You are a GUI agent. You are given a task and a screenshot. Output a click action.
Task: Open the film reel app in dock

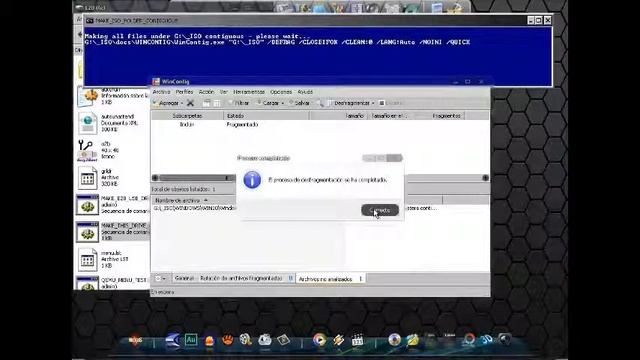coord(245,340)
